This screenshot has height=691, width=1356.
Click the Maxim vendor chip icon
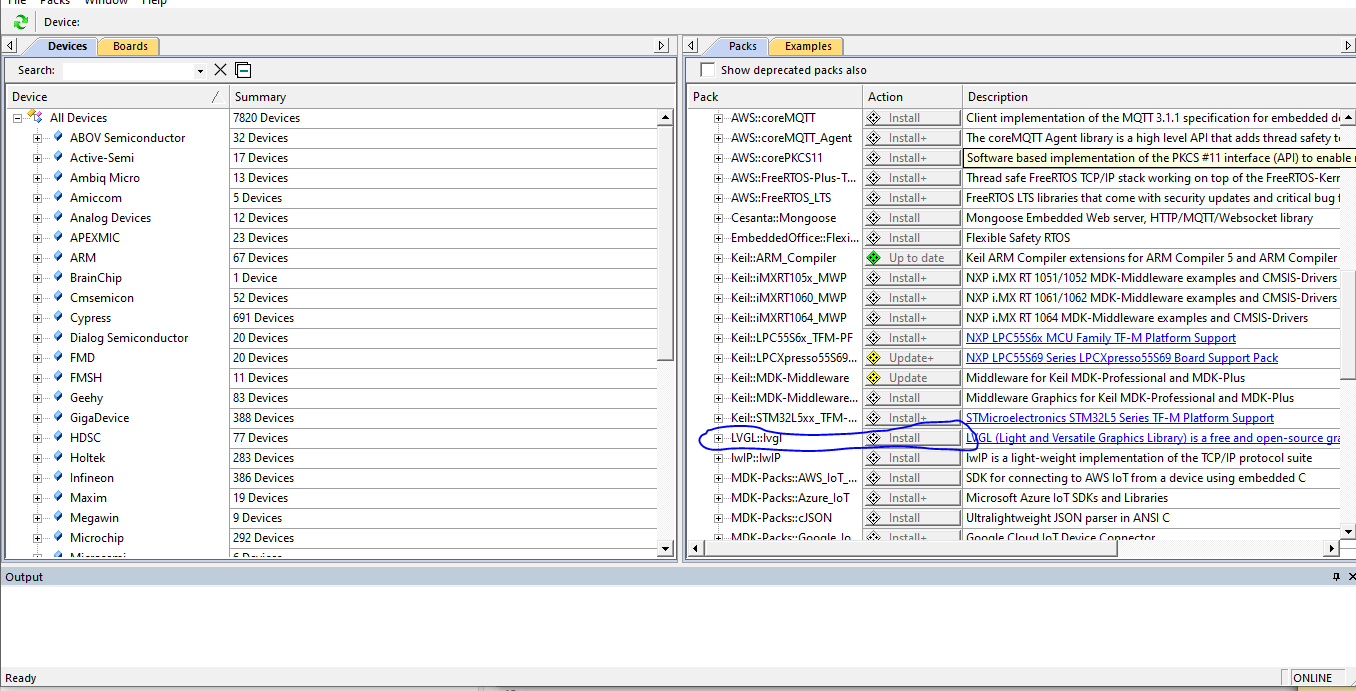pyautogui.click(x=58, y=497)
